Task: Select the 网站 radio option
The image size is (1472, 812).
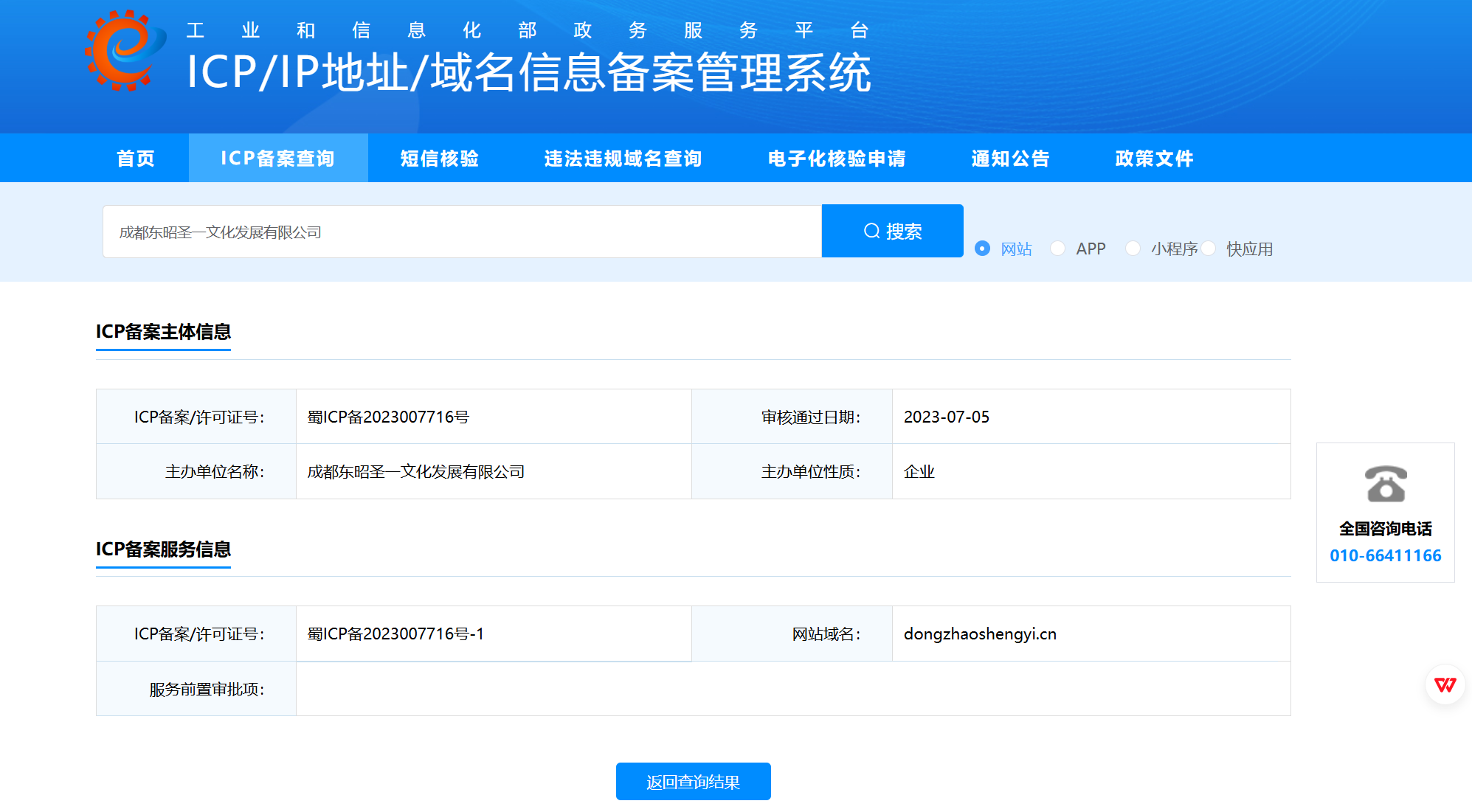Action: click(982, 249)
